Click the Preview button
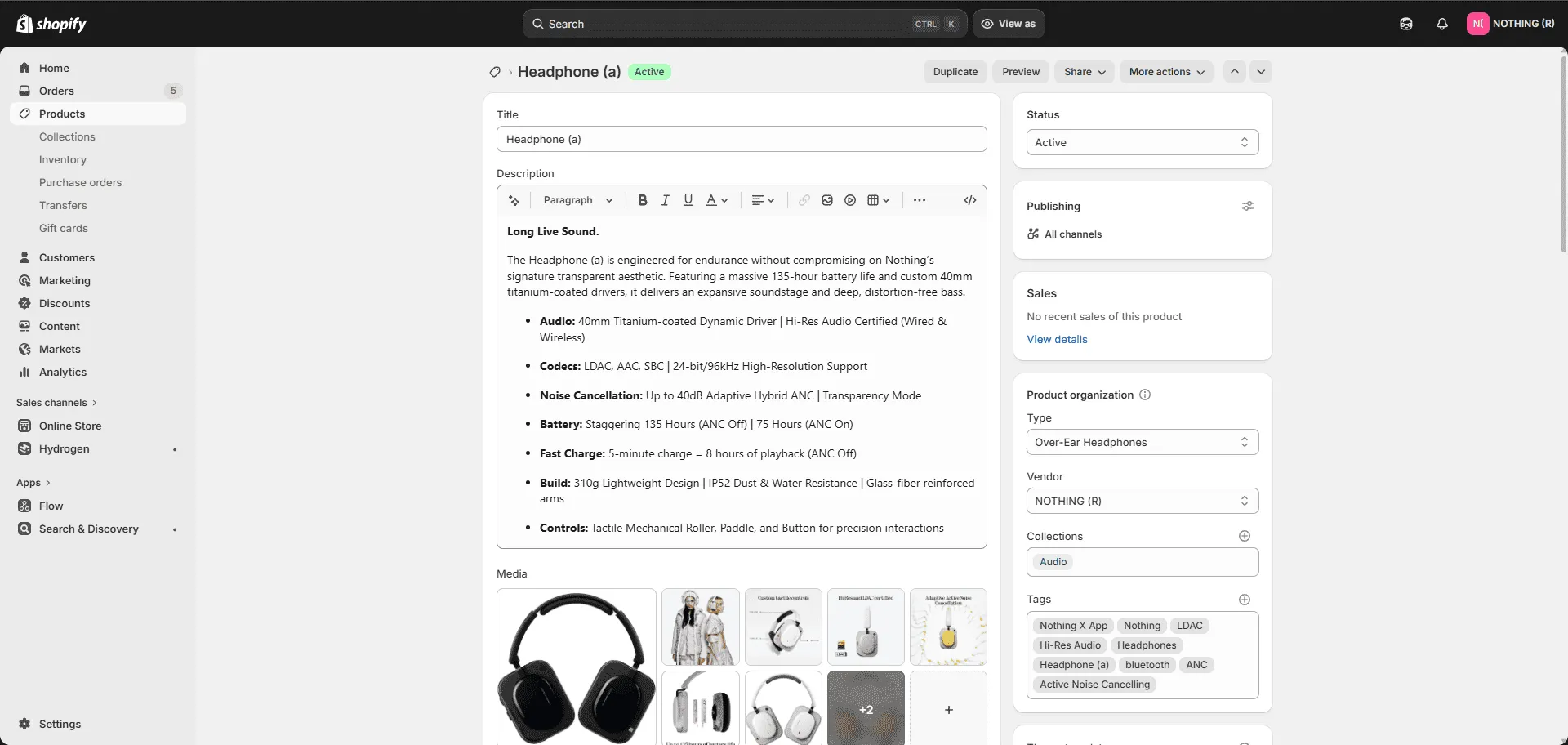Screen dimensions: 1568x745 point(1021,72)
